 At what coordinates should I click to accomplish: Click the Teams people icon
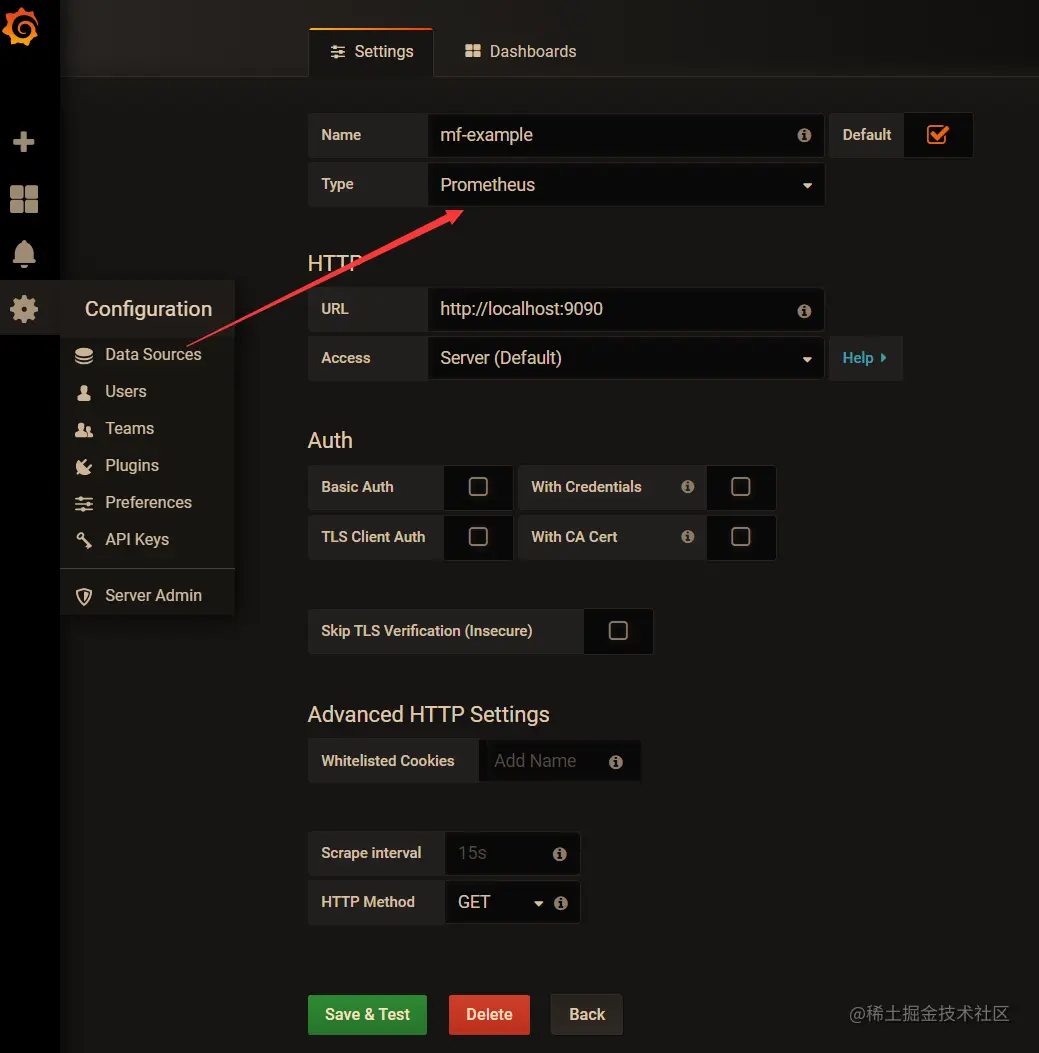84,430
